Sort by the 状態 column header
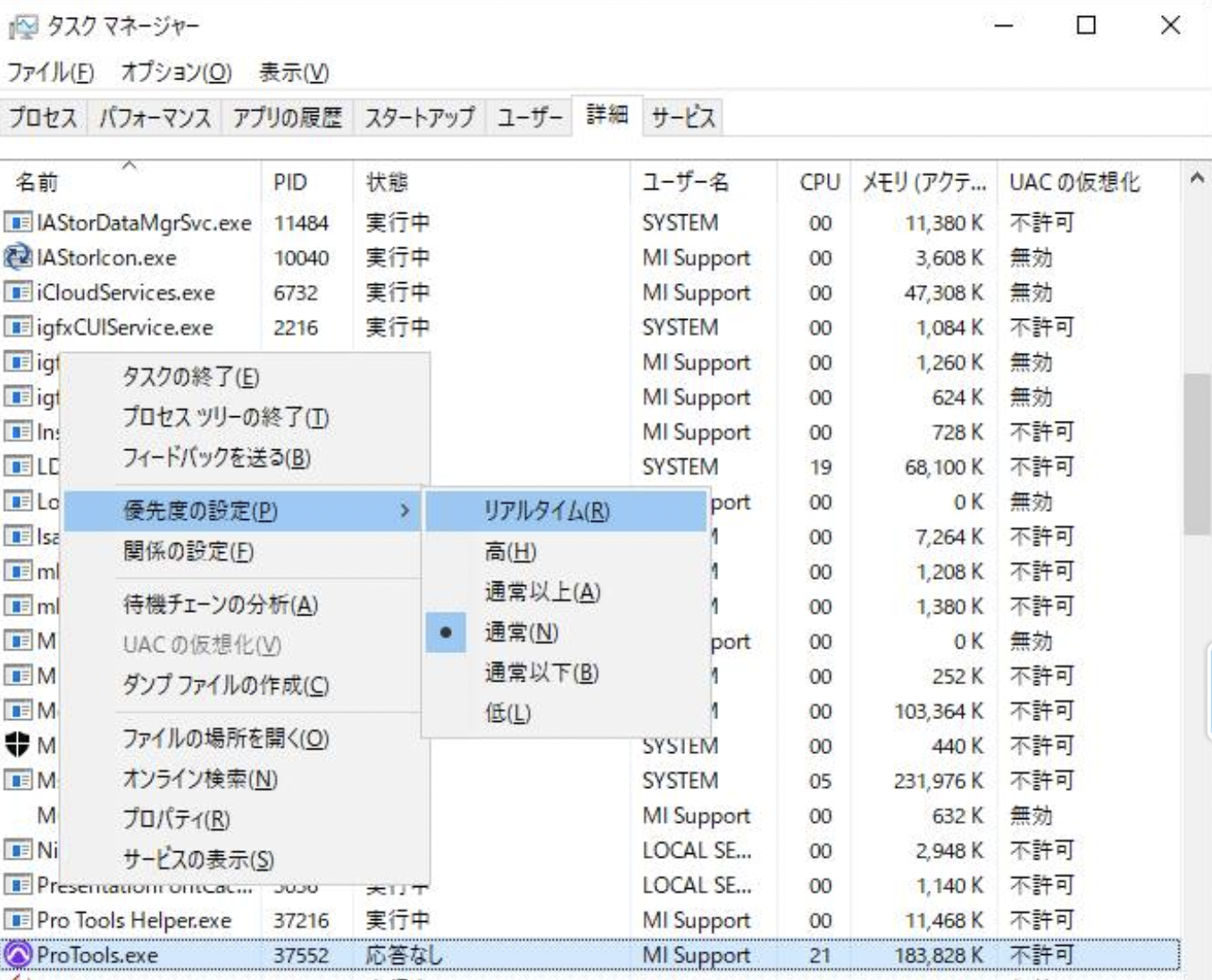 click(x=492, y=182)
